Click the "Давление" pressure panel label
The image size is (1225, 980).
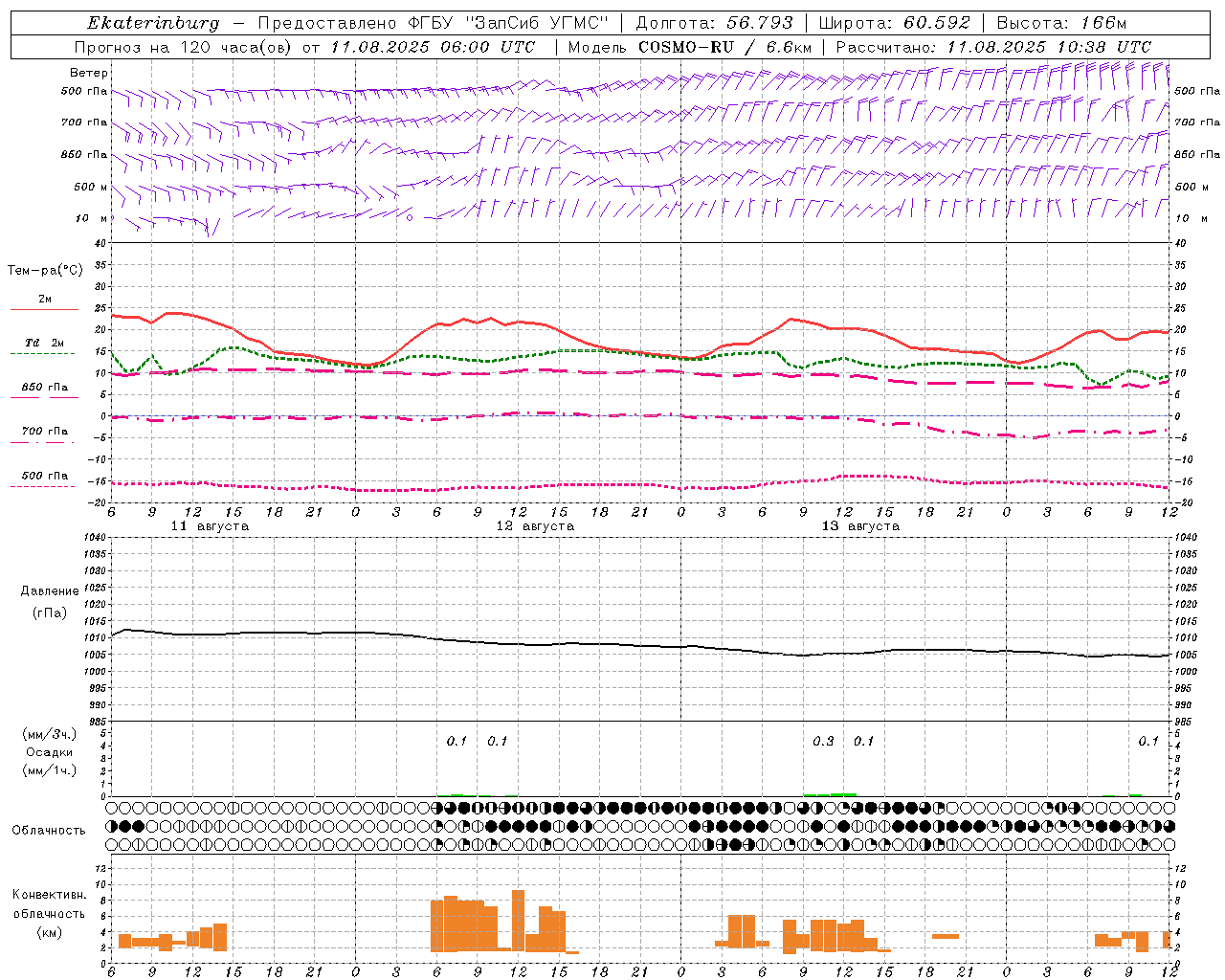50,591
